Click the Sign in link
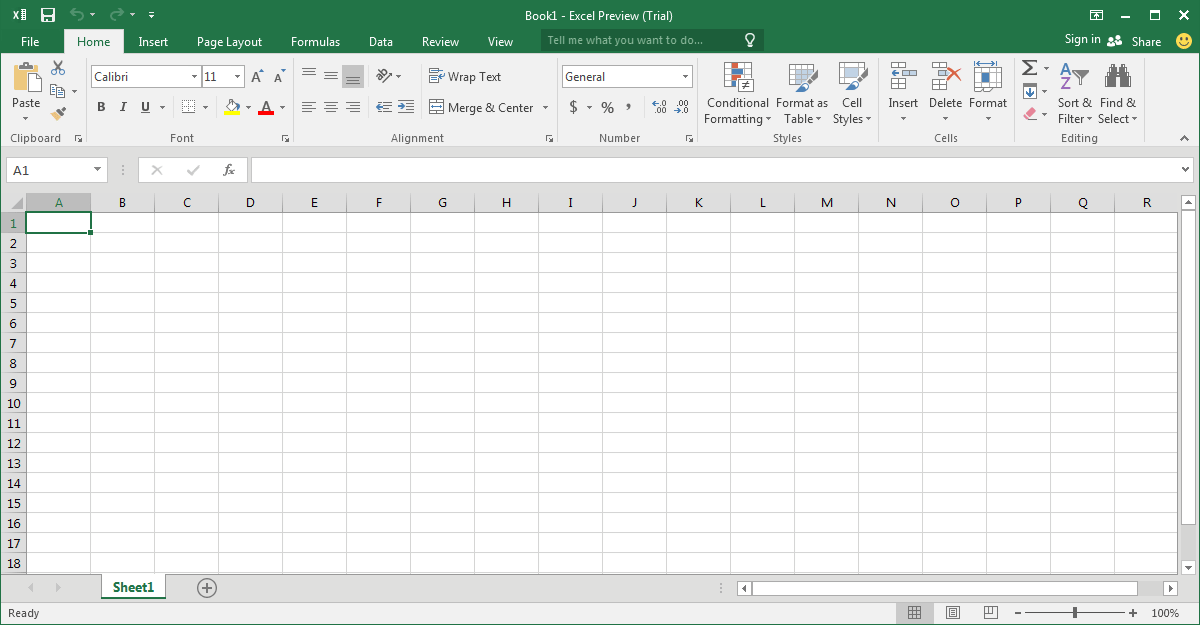The image size is (1200, 625). 1082,40
